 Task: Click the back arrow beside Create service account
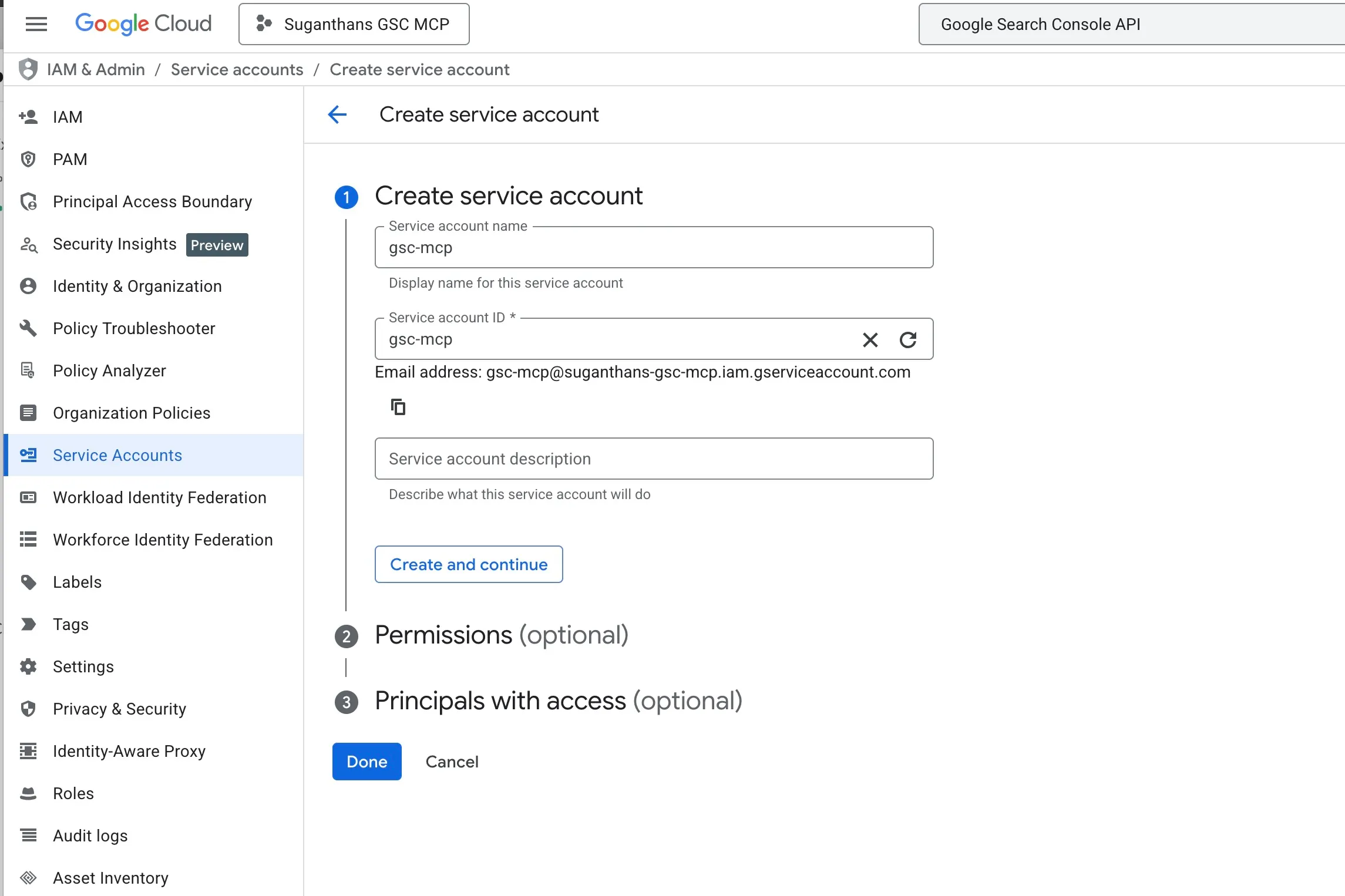pos(337,114)
